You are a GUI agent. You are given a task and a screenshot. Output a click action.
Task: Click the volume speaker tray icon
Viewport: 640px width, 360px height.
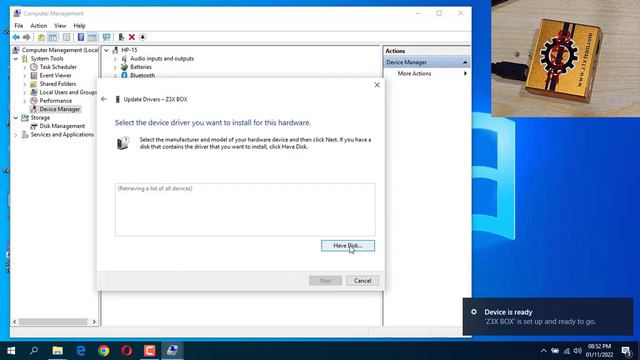(x=577, y=351)
